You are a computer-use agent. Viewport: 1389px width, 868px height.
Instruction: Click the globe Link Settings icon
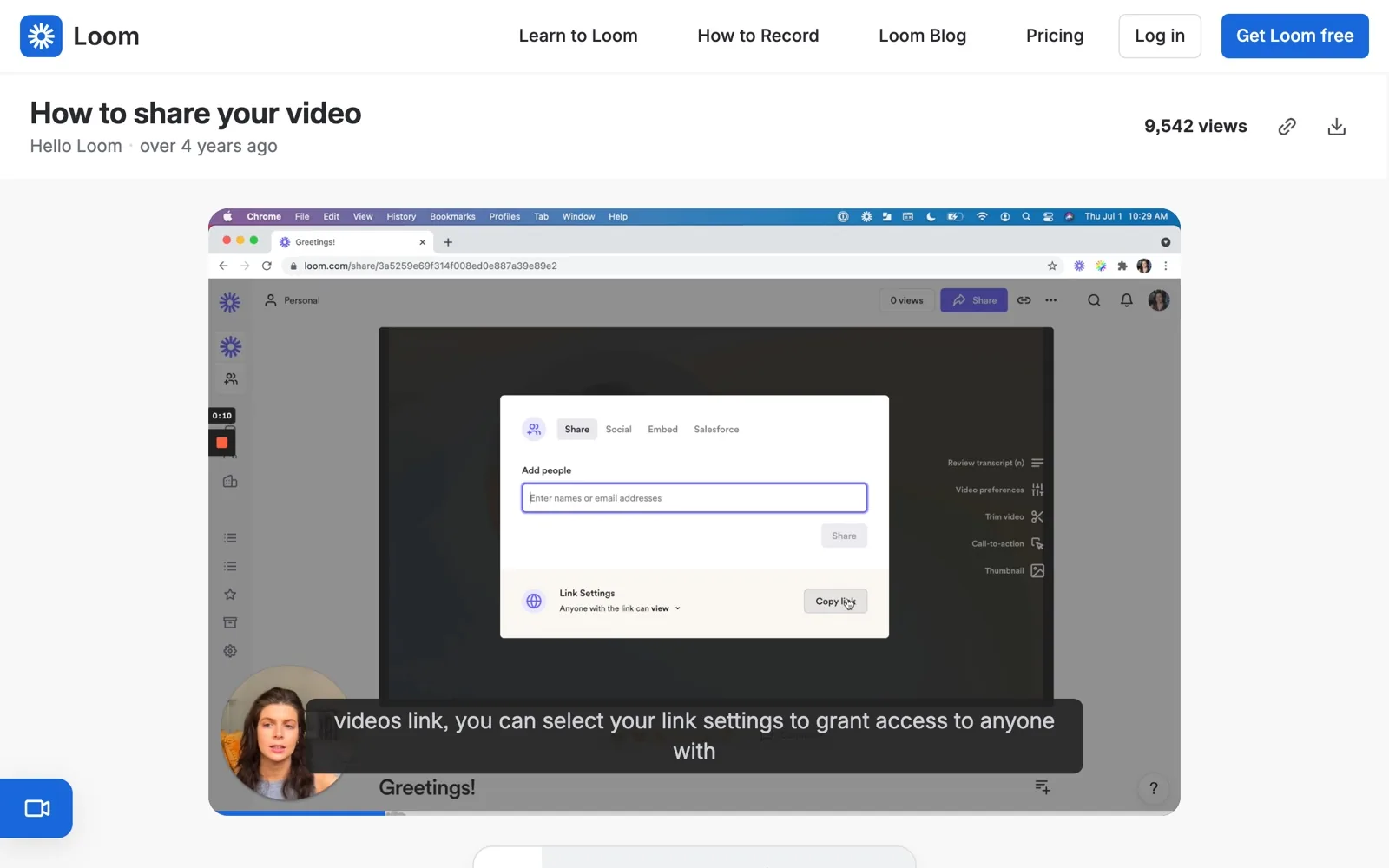(534, 601)
